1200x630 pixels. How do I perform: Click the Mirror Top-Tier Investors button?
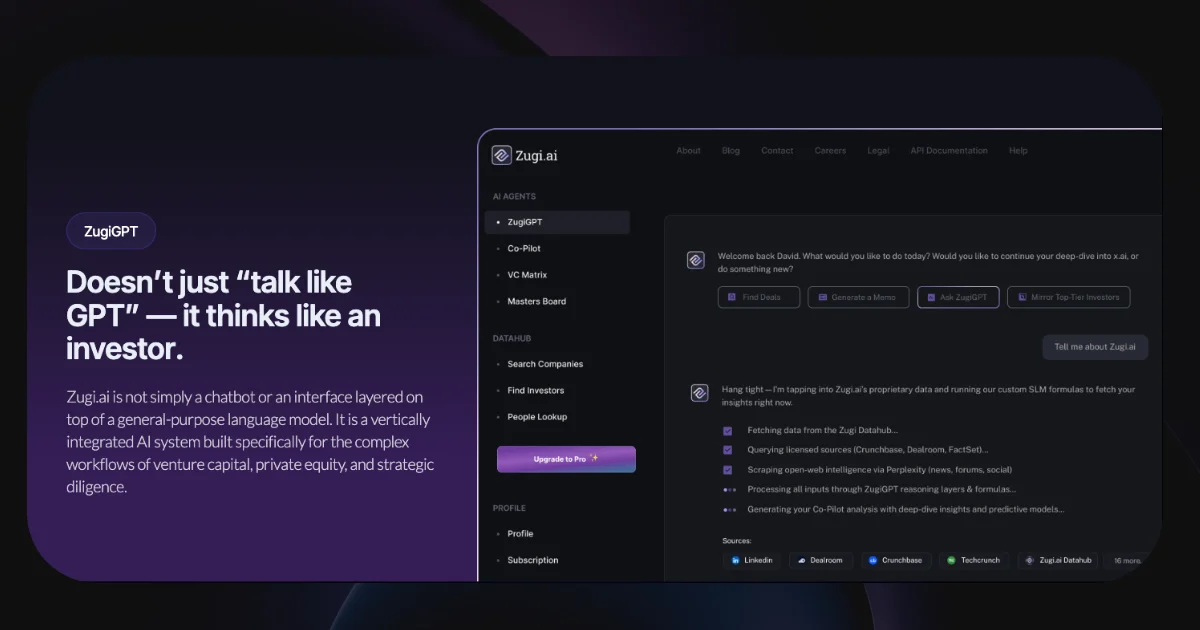(1069, 297)
